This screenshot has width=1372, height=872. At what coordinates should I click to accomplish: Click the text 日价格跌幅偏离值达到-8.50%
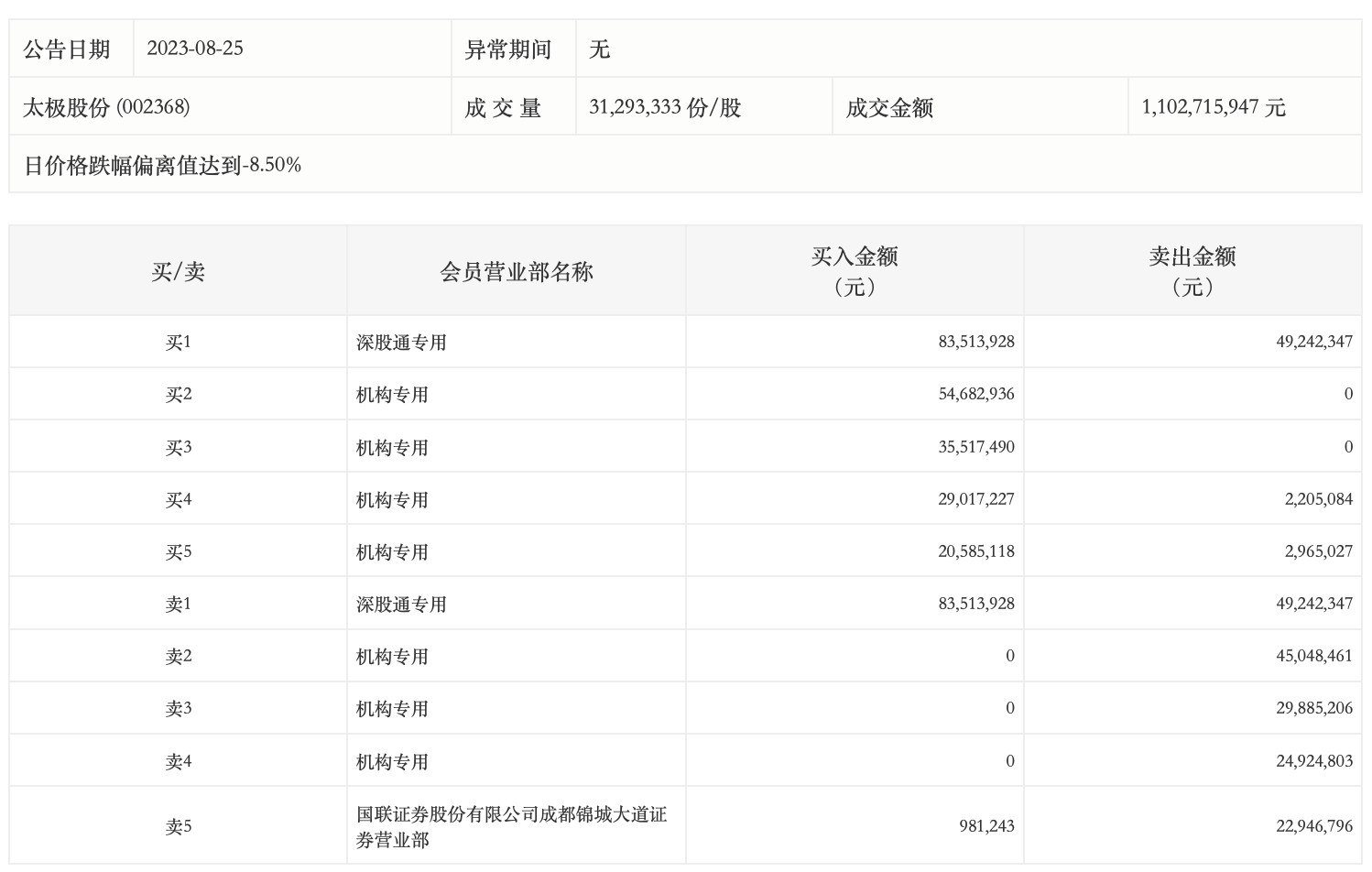162,166
